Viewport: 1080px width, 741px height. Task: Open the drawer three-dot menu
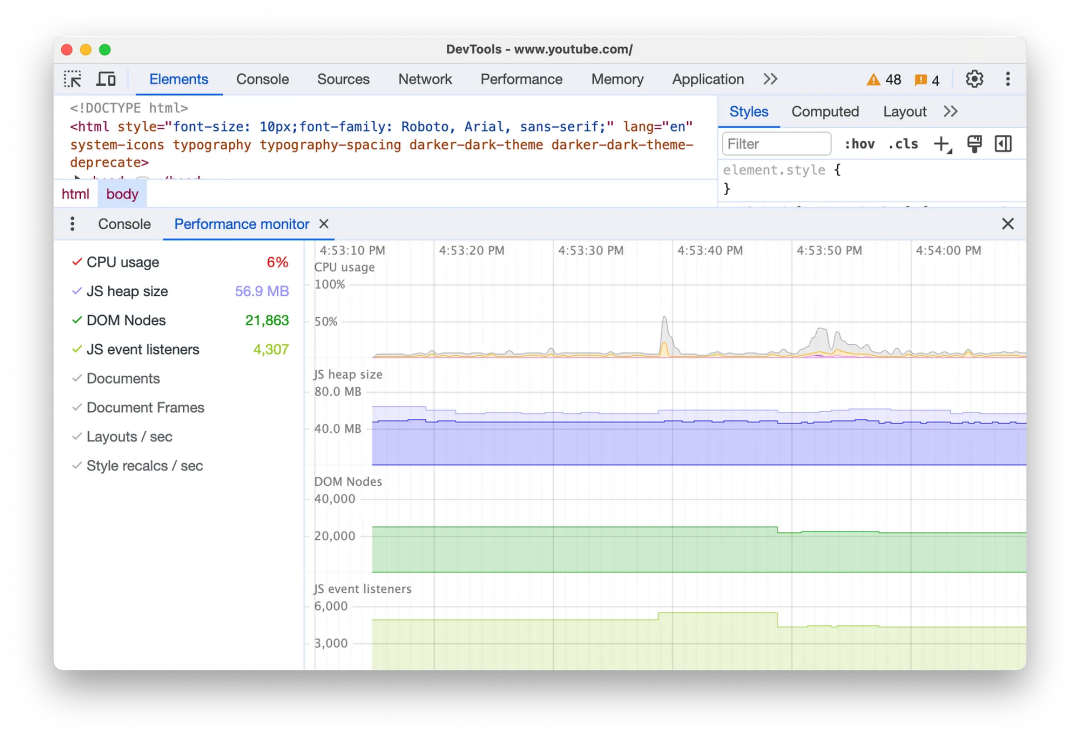point(72,224)
